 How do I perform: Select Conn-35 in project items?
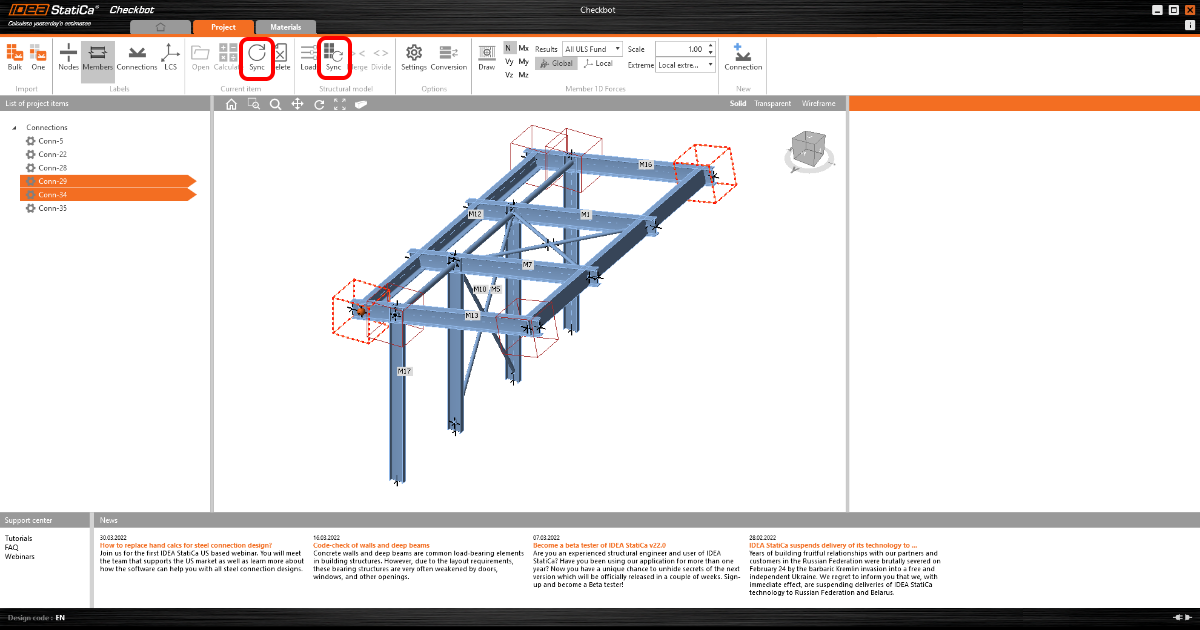point(53,208)
